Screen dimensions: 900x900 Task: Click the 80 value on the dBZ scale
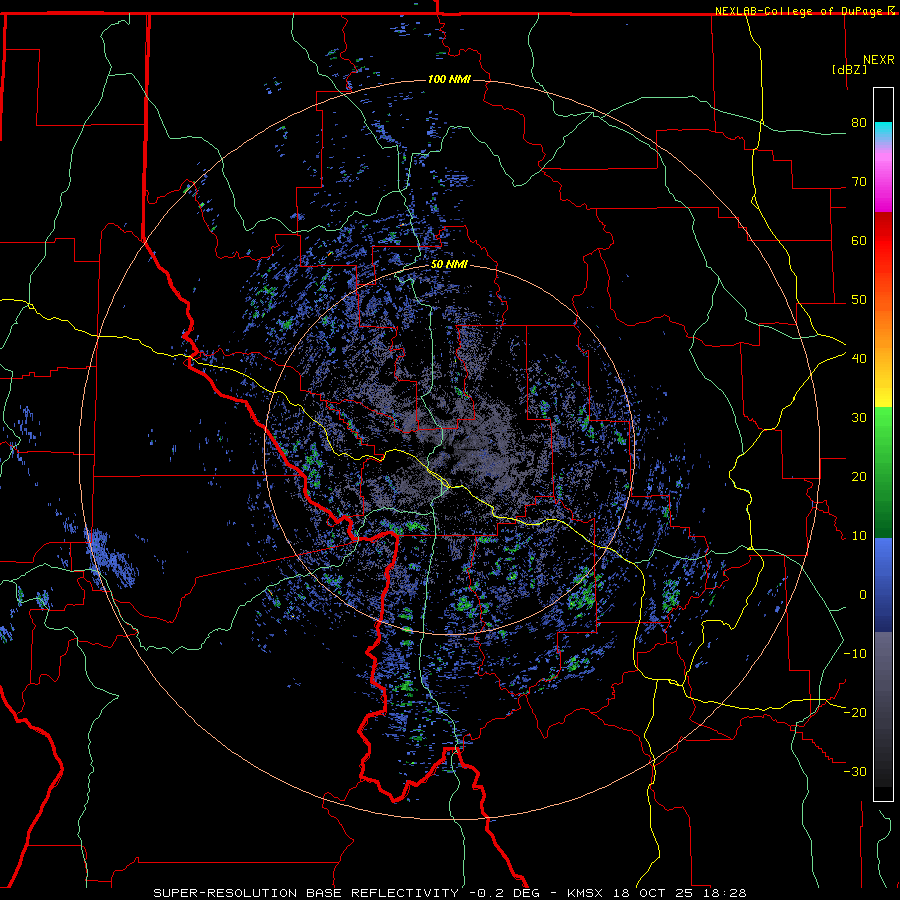[x=859, y=123]
